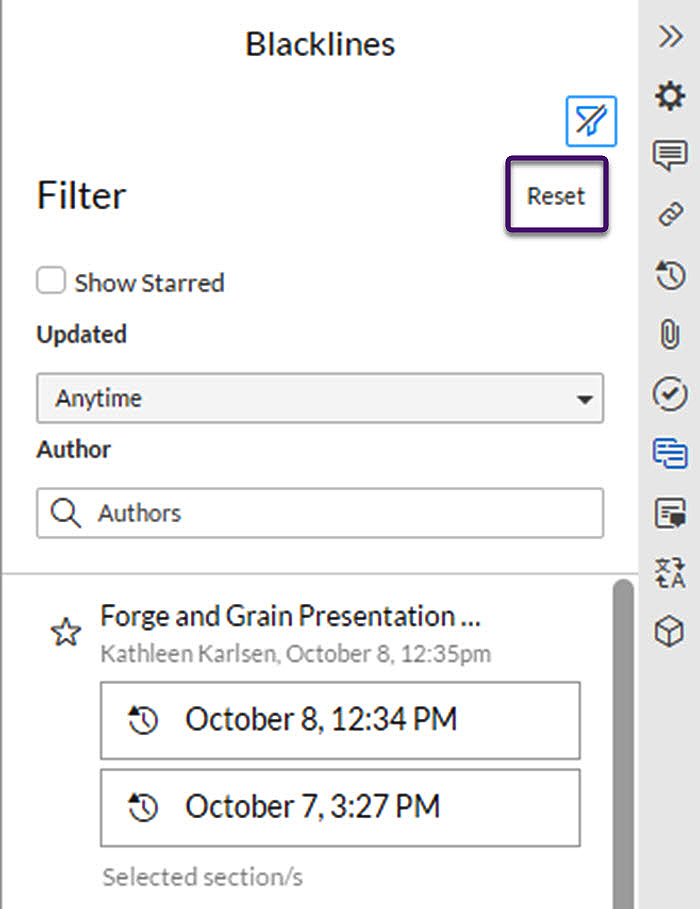Click the blacklines list vertical scrollbar
The image size is (700, 909).
click(623, 744)
